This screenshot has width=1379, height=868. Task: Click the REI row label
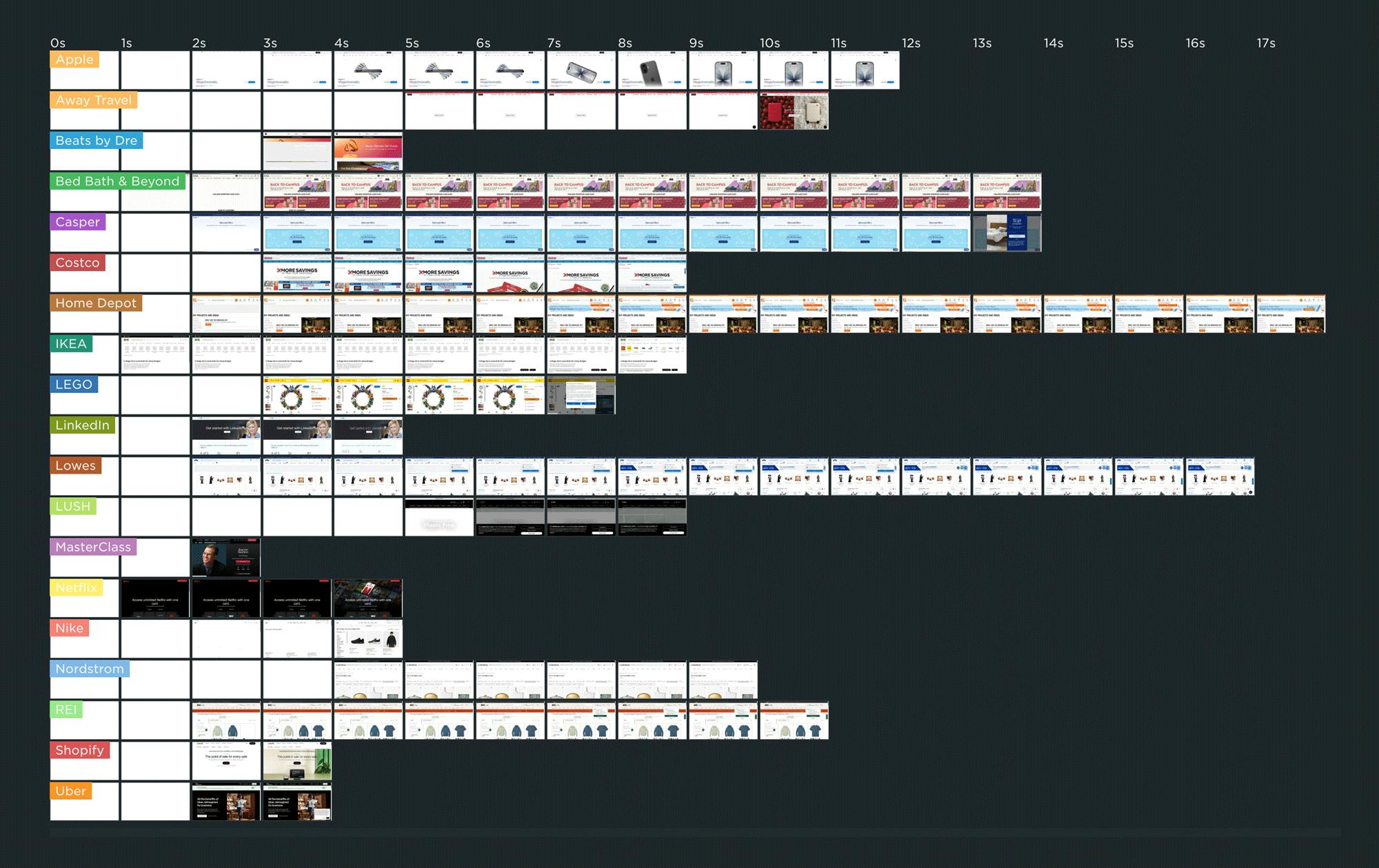click(66, 709)
